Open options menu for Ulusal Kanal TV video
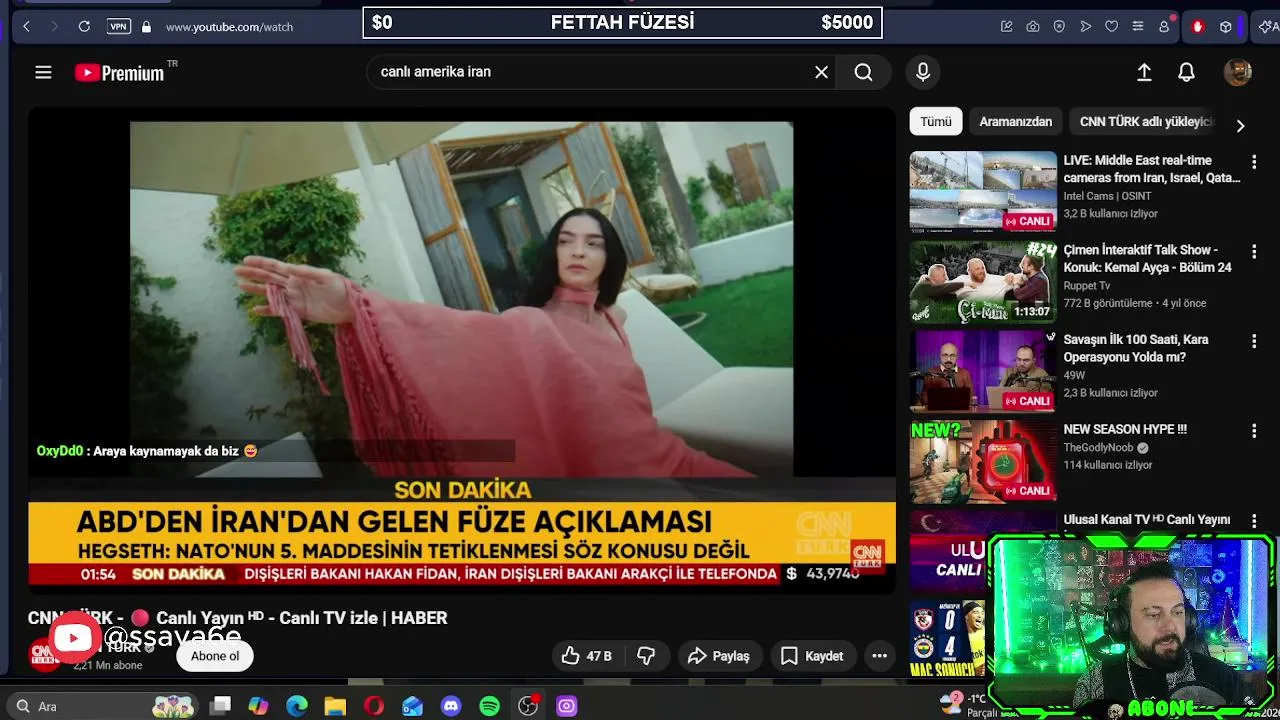Viewport: 1280px width, 720px height. (1254, 521)
